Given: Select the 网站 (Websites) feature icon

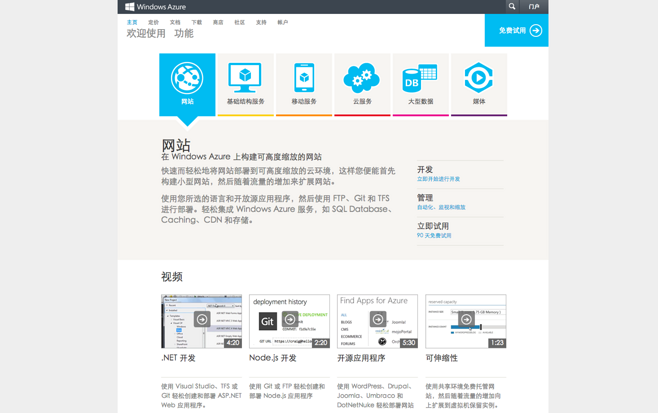Looking at the screenshot, I should coord(187,80).
